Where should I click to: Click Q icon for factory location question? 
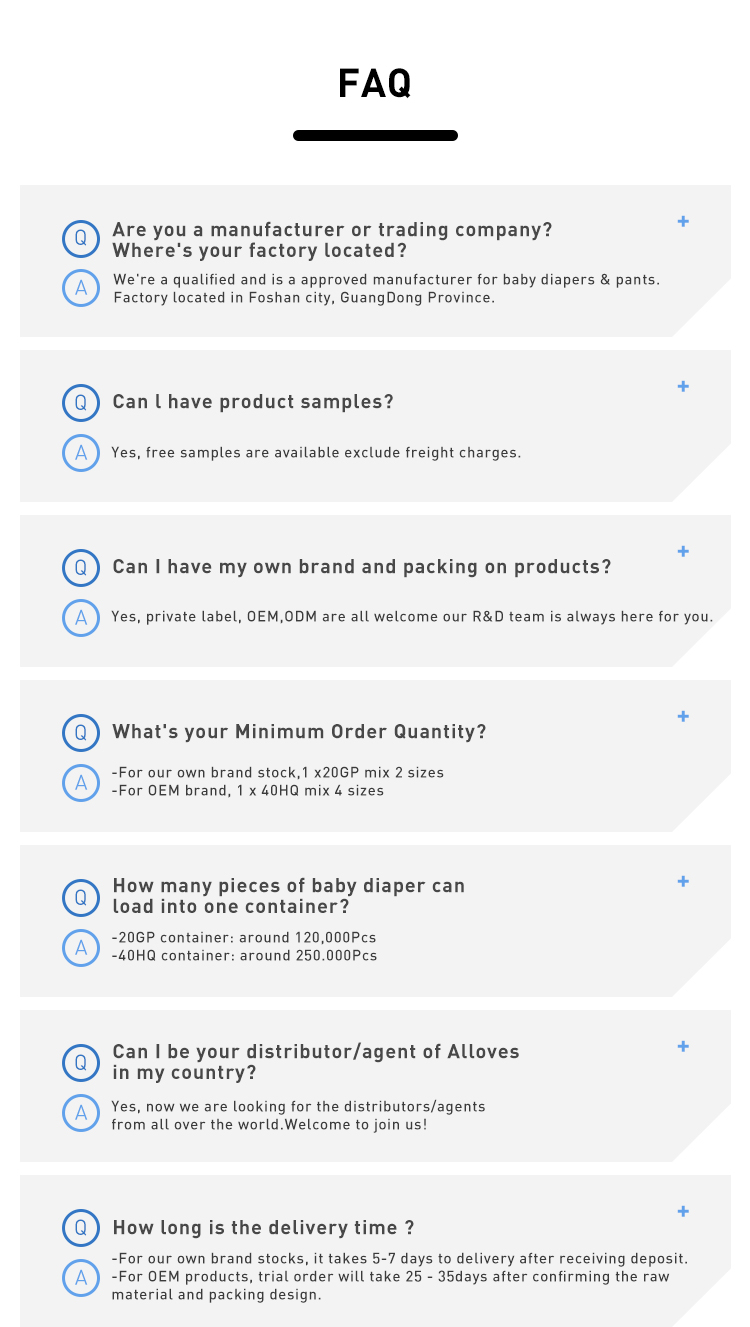tap(81, 238)
